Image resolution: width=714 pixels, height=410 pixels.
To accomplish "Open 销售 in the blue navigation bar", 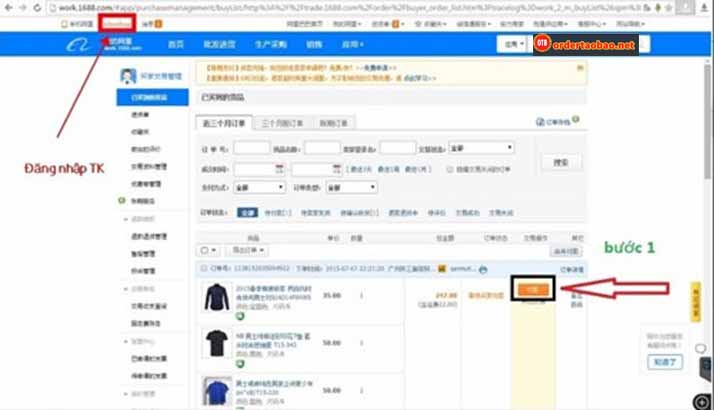I will (314, 44).
